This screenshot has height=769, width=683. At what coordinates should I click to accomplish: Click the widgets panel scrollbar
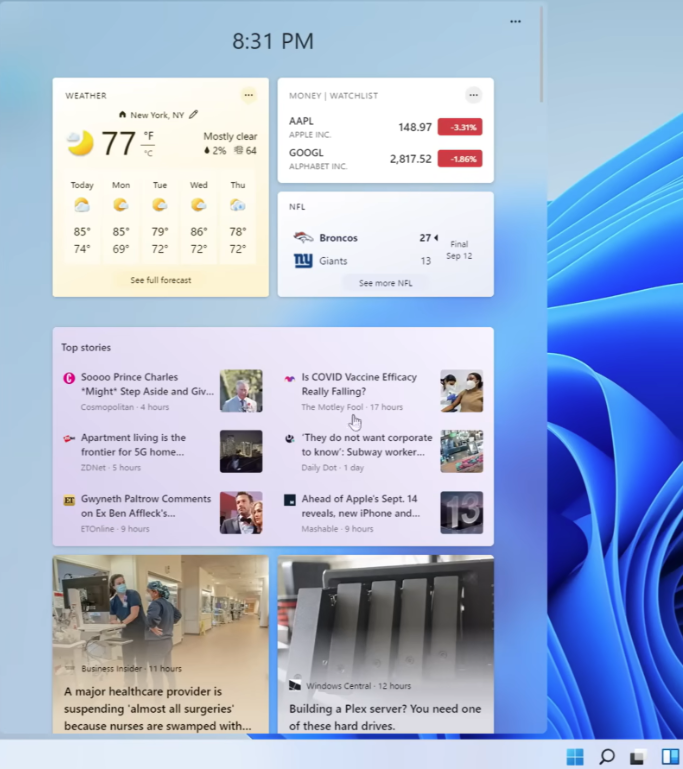pyautogui.click(x=541, y=54)
